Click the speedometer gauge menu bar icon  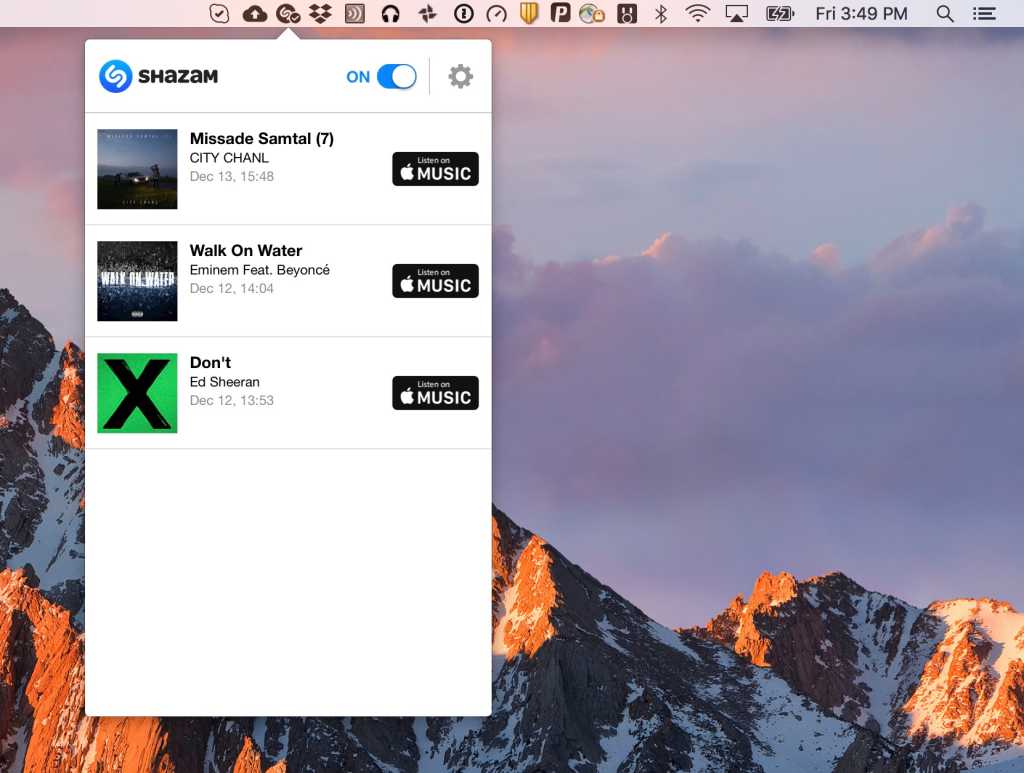pos(496,14)
